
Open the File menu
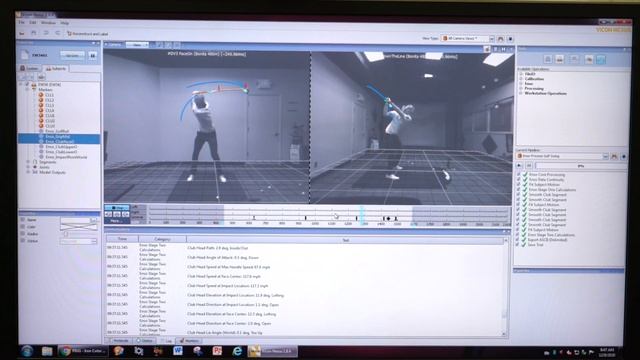(x=22, y=22)
